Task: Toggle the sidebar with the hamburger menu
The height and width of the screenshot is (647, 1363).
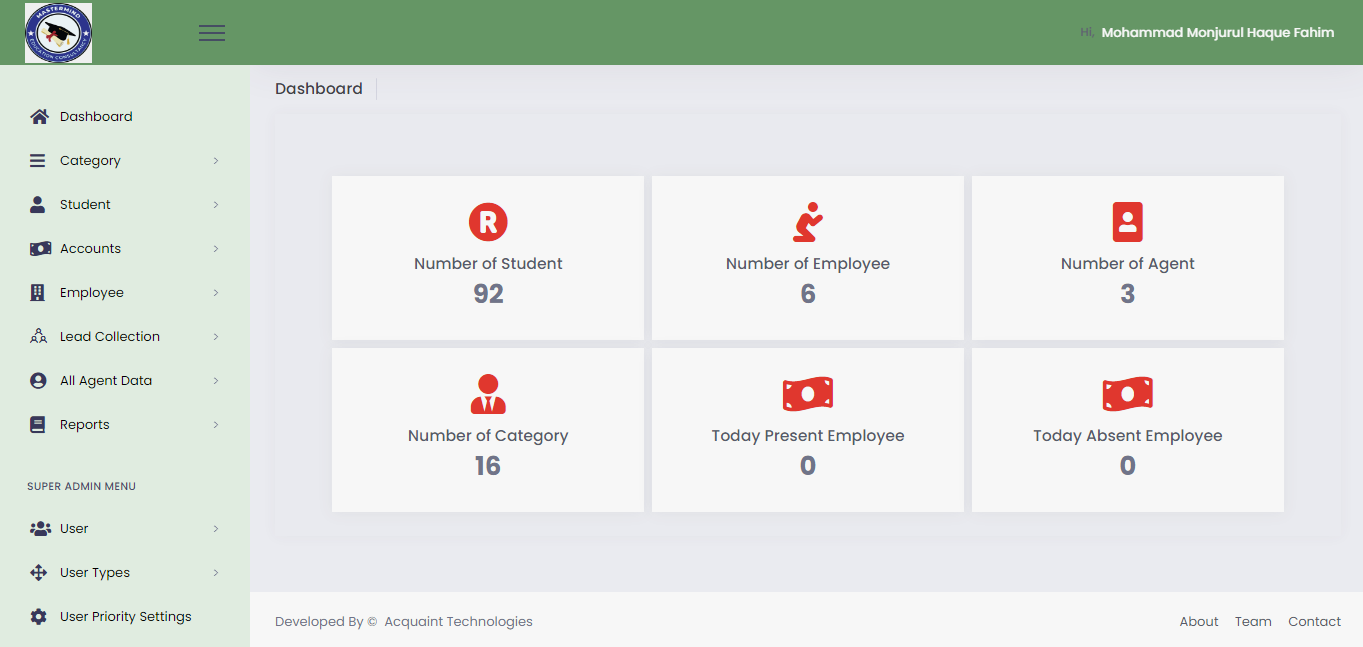Action: 211,32
